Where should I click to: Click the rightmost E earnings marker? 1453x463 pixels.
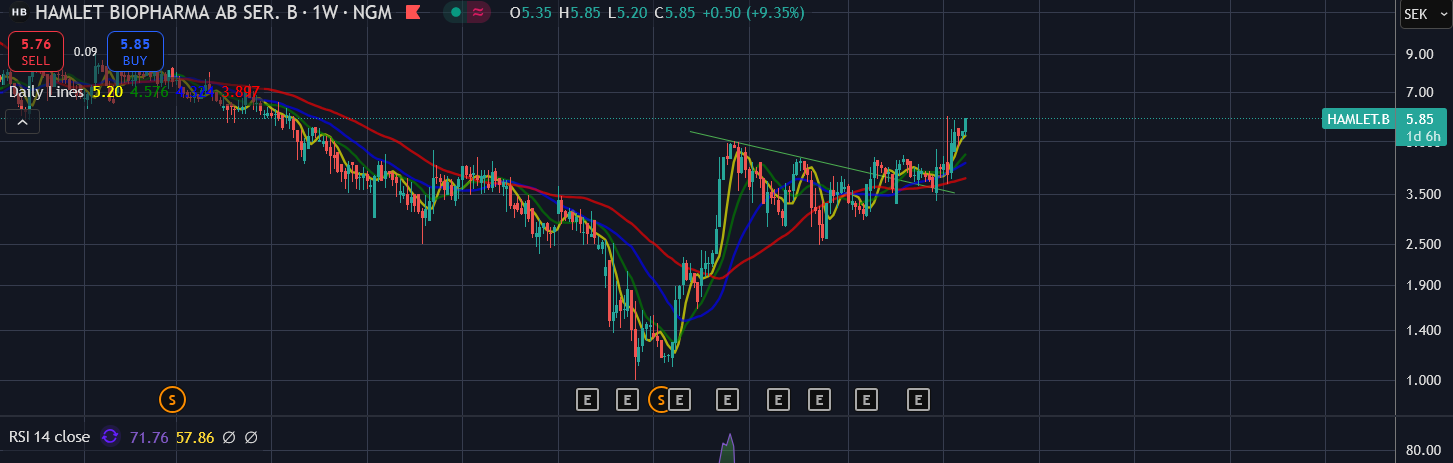pyautogui.click(x=919, y=400)
